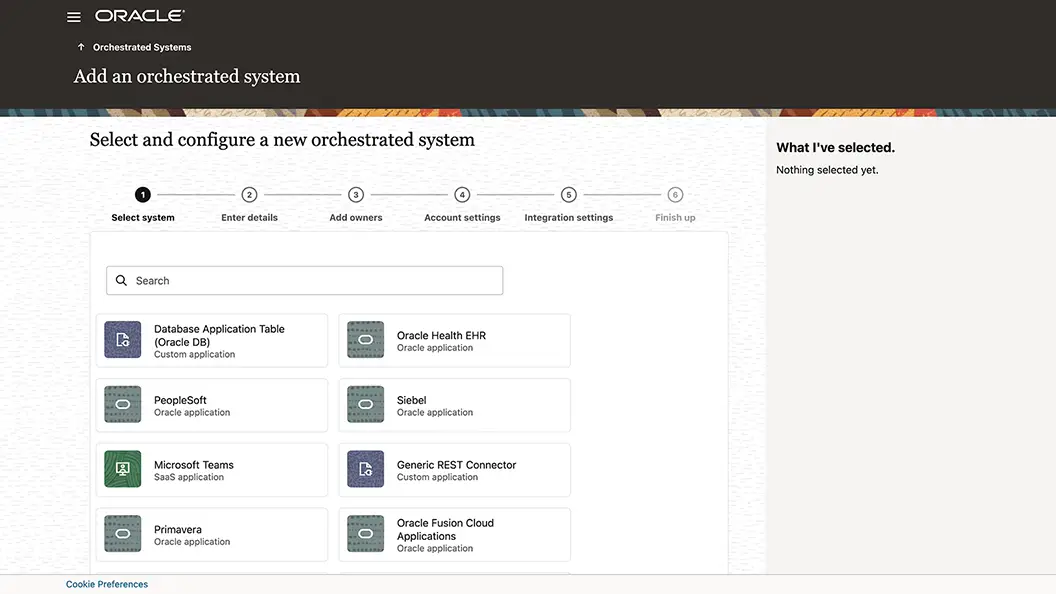Click 'Oracle application' under Siebel
The image size is (1056, 594).
pos(434,412)
